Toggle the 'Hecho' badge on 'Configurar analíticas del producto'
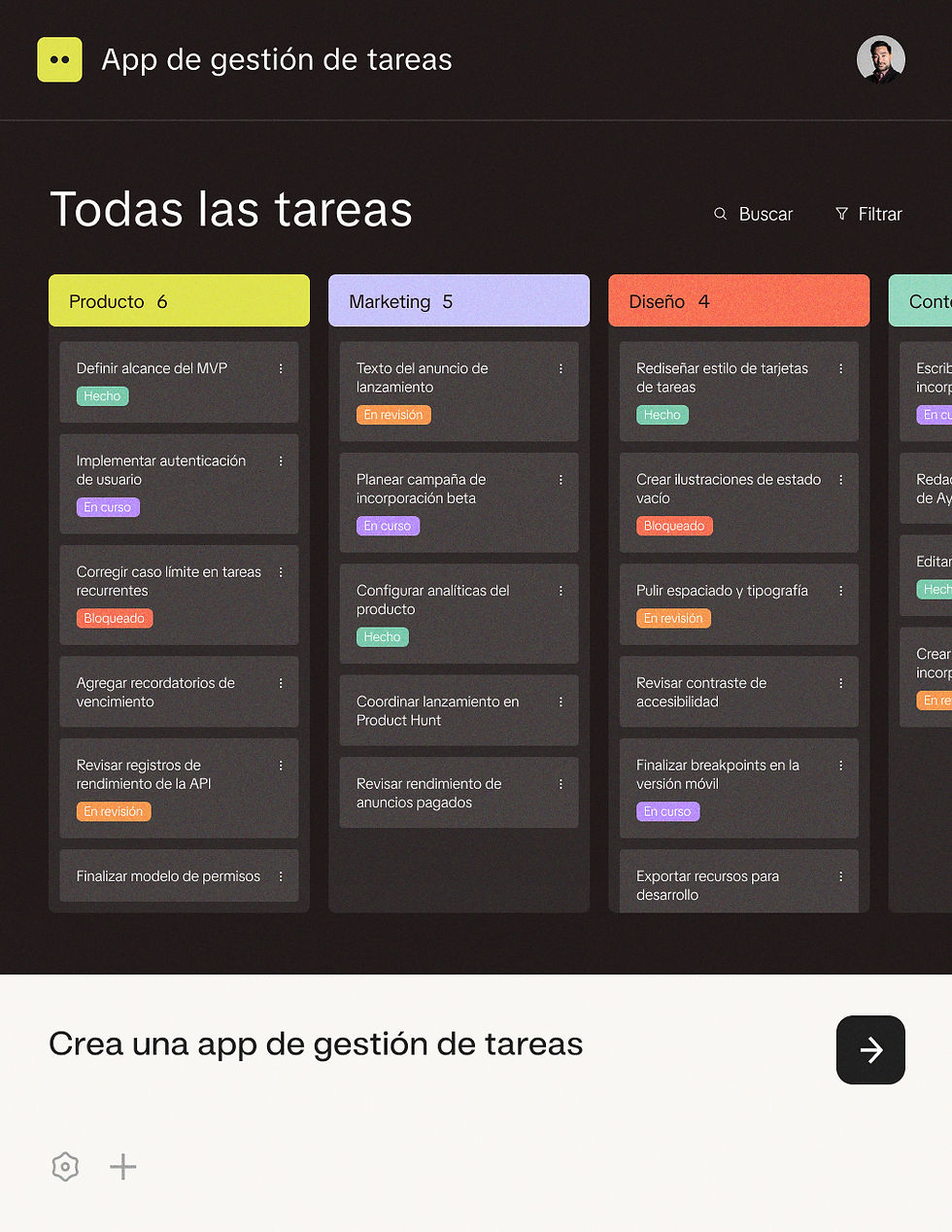Screen dimensions: 952x1232 (x=382, y=636)
